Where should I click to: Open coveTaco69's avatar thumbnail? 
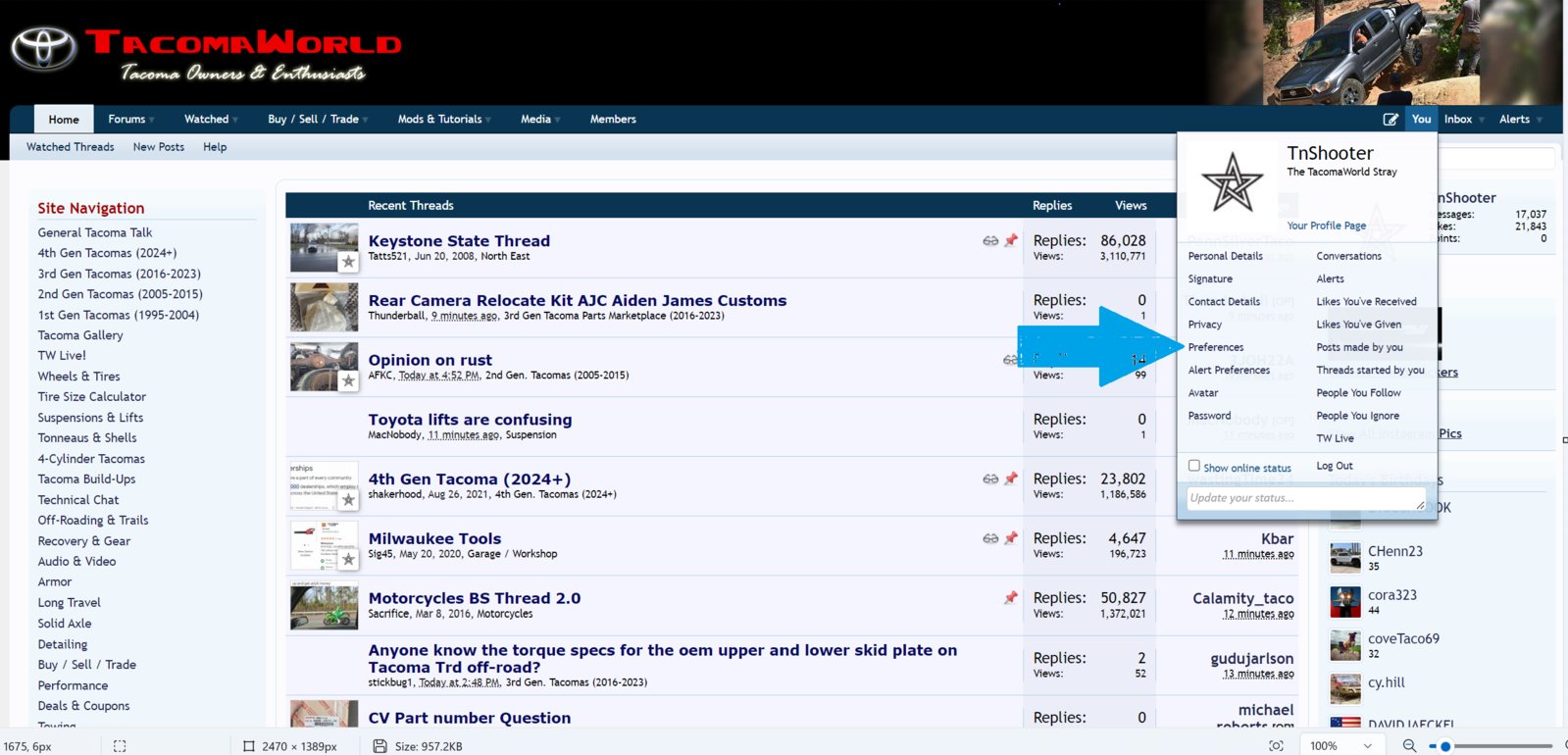[x=1345, y=645]
